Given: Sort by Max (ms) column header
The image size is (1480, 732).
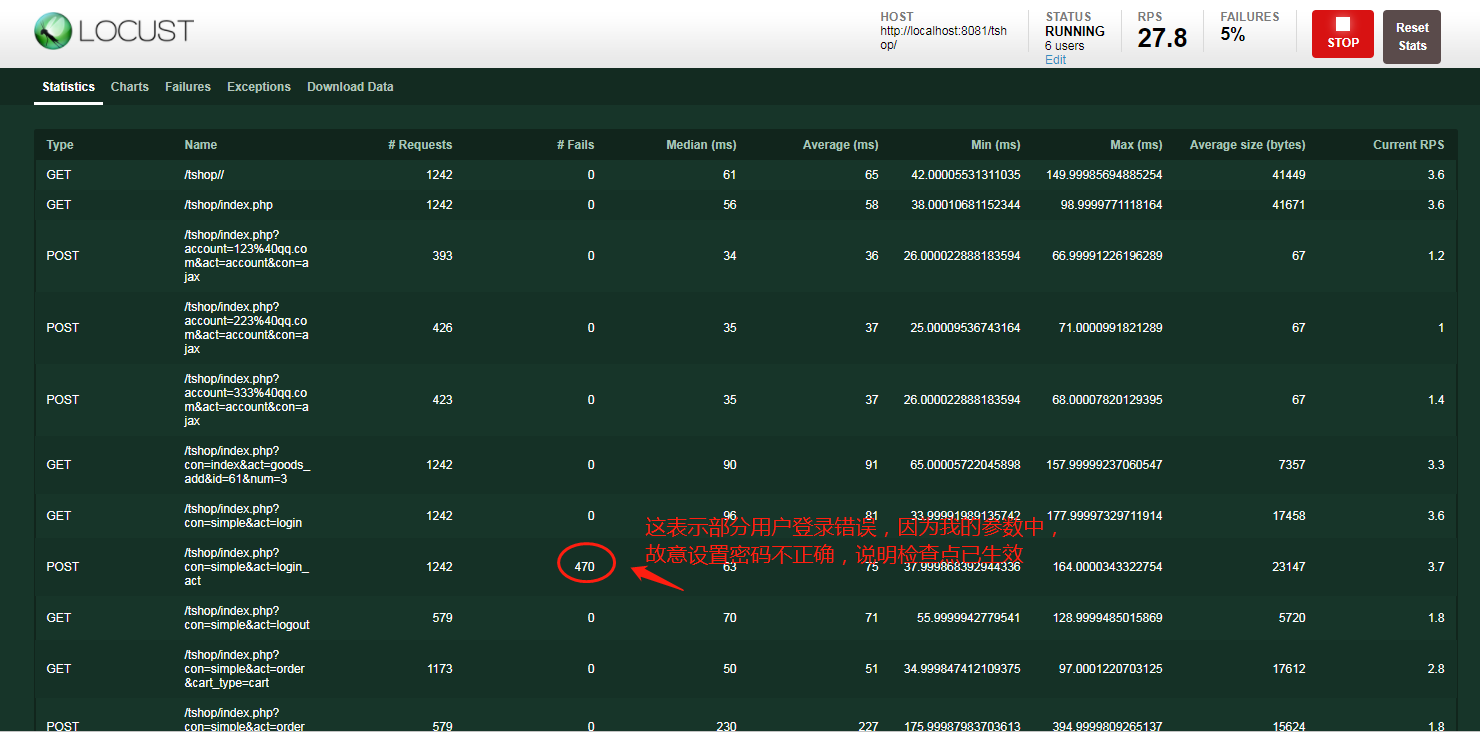Looking at the screenshot, I should click(1136, 145).
